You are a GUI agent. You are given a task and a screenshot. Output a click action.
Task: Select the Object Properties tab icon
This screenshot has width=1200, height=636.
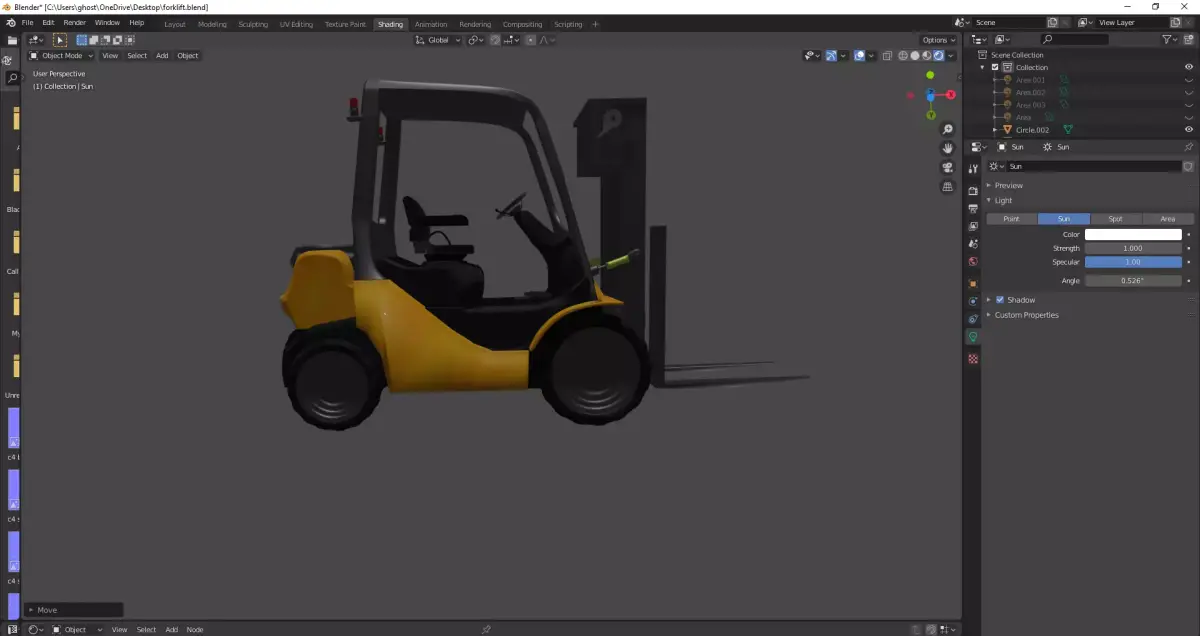click(x=973, y=283)
